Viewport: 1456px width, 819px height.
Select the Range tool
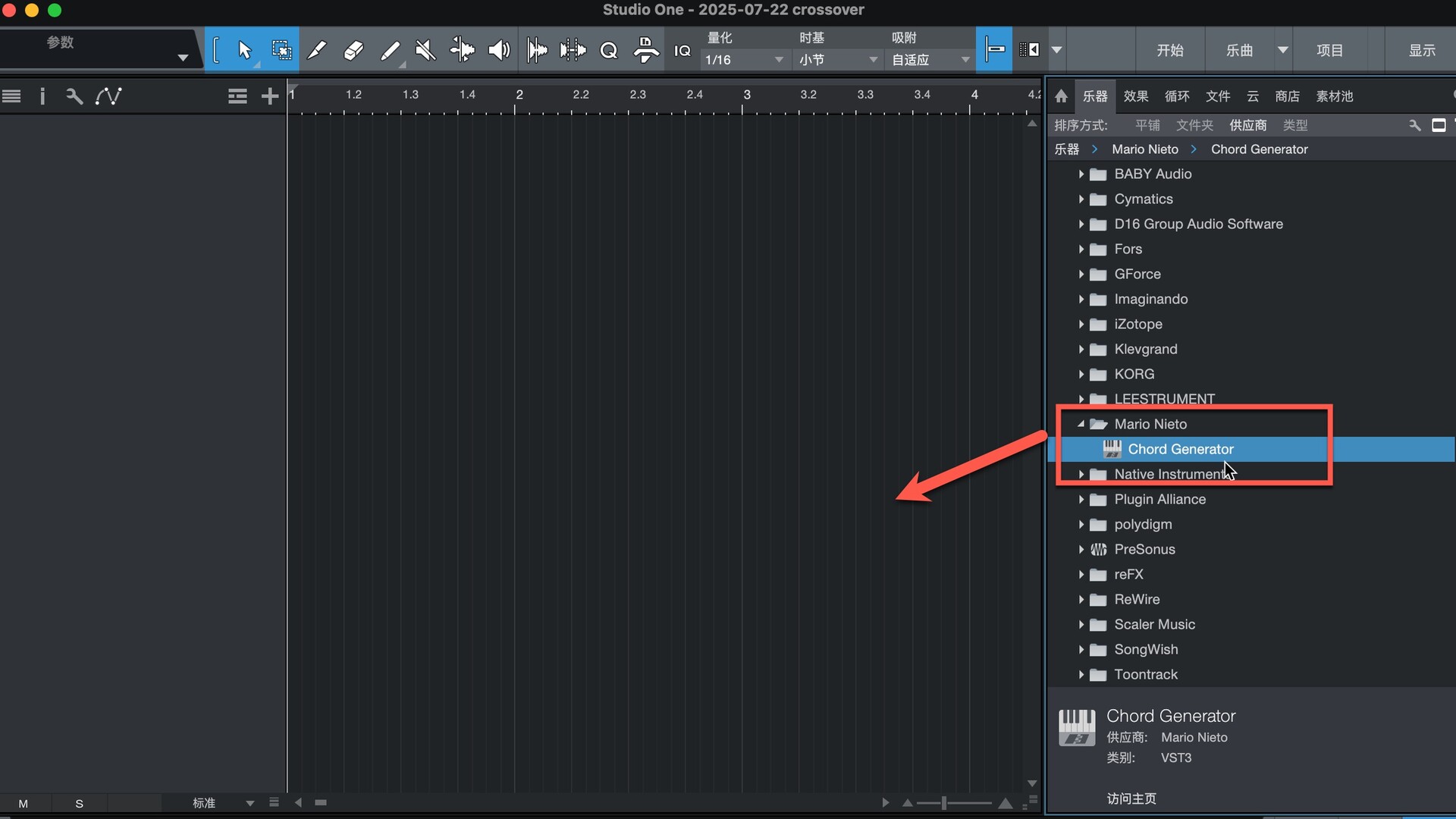[281, 50]
